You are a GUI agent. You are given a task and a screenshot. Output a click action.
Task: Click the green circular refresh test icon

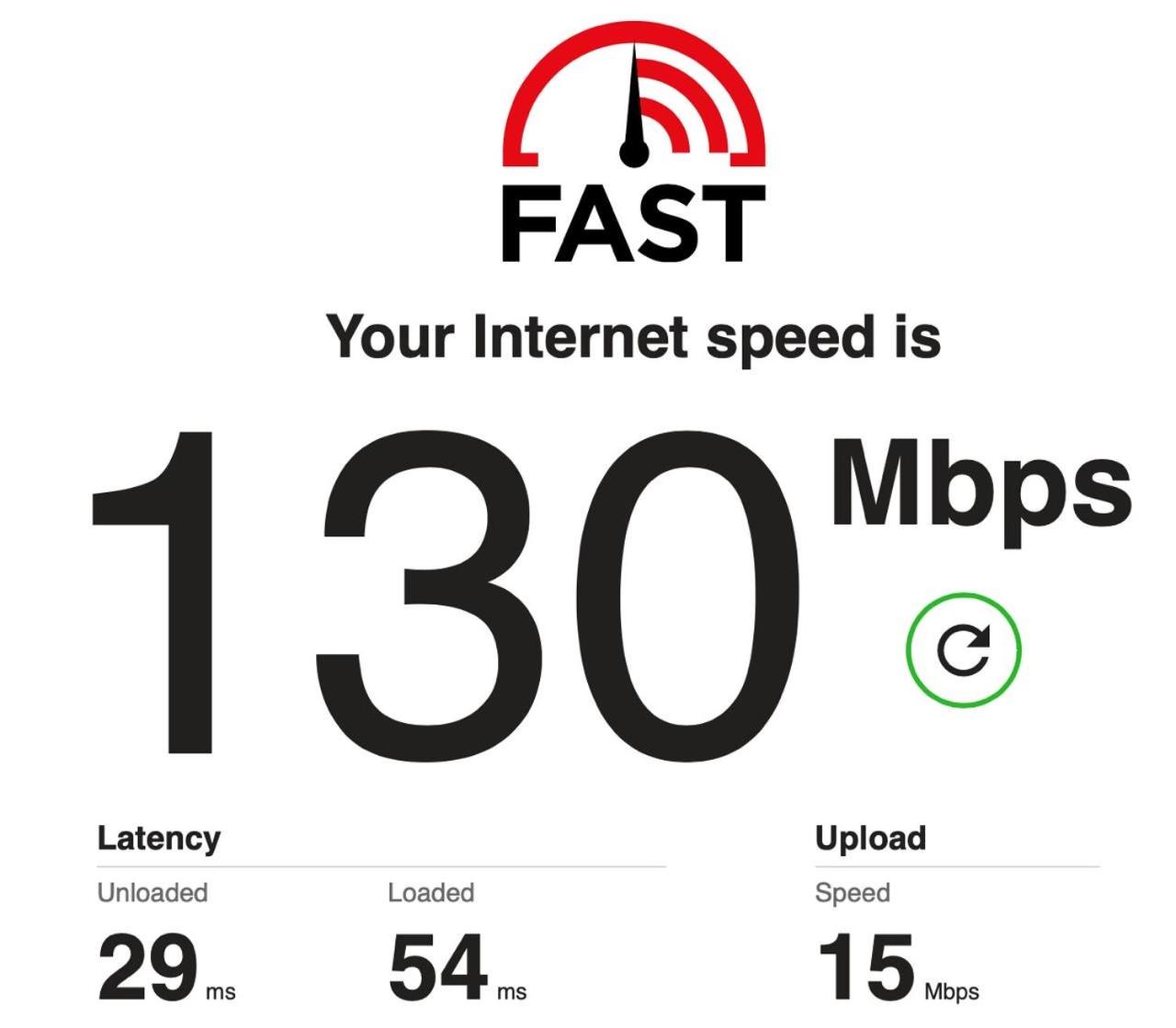click(x=964, y=650)
